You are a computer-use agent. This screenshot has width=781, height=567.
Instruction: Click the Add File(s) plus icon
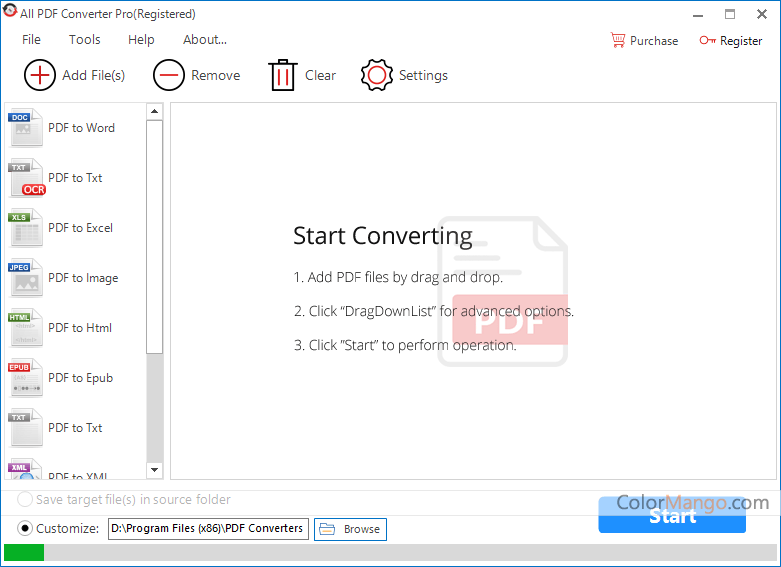pos(40,75)
